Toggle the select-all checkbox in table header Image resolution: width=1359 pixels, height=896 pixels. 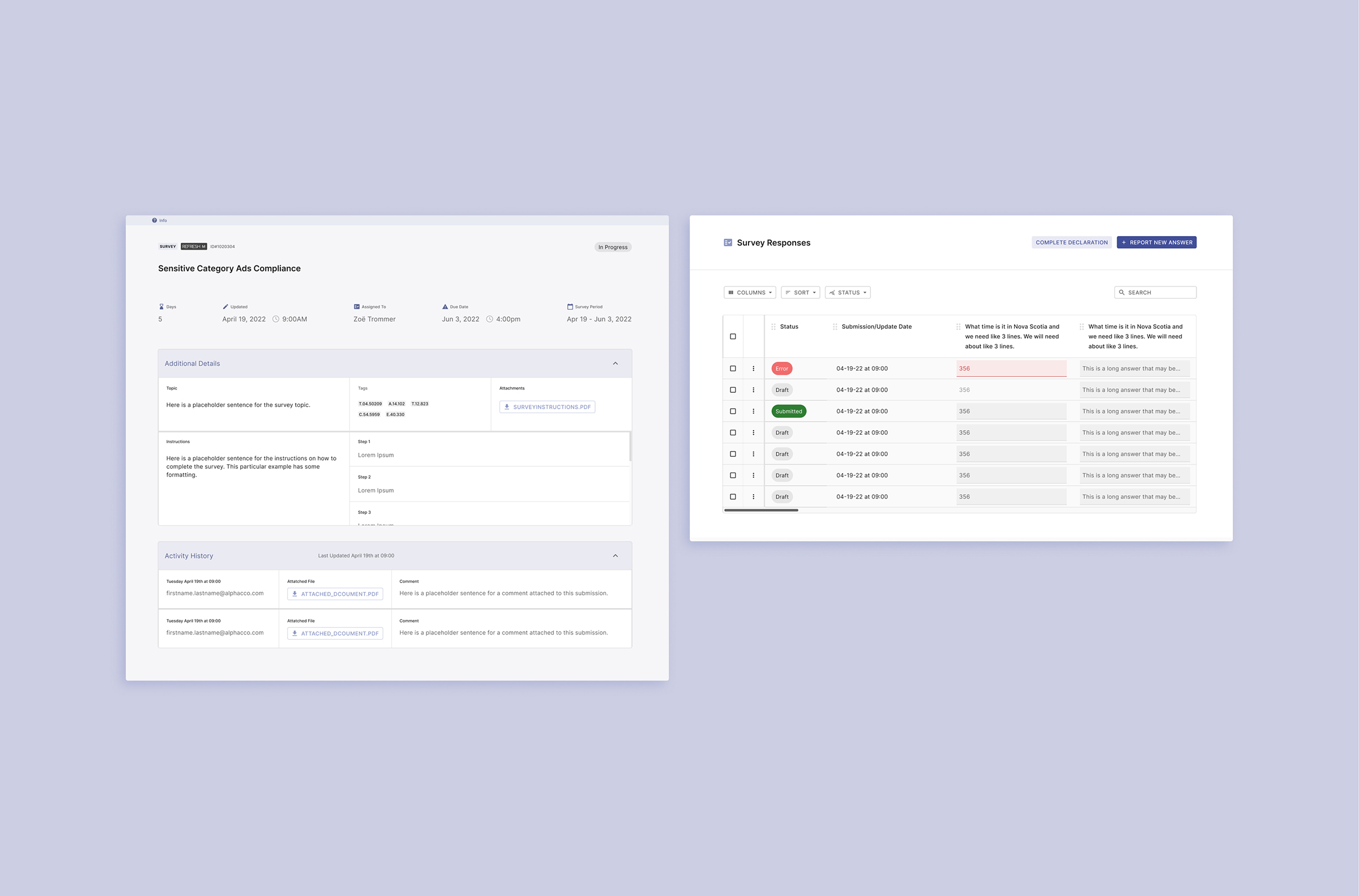coord(733,337)
